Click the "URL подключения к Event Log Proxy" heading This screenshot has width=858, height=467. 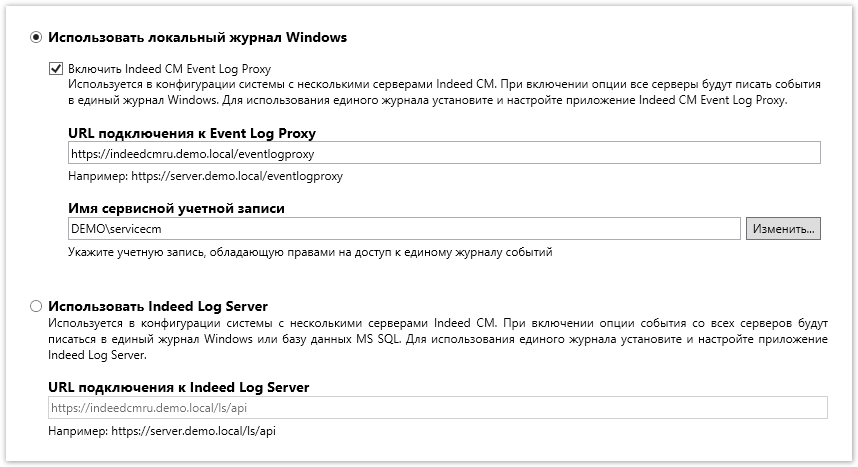[x=199, y=132]
